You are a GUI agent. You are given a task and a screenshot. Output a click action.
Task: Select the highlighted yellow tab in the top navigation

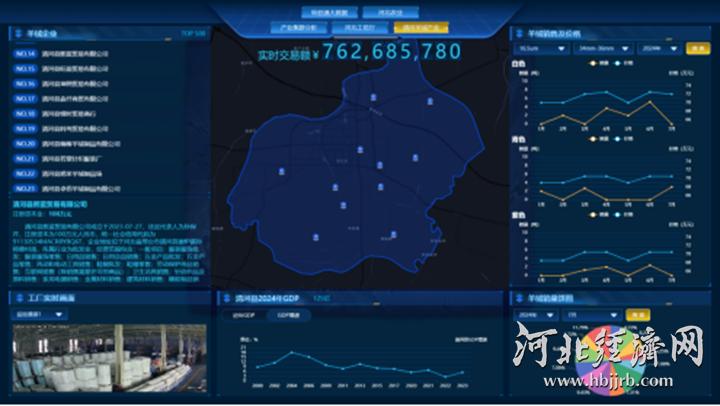coord(420,29)
